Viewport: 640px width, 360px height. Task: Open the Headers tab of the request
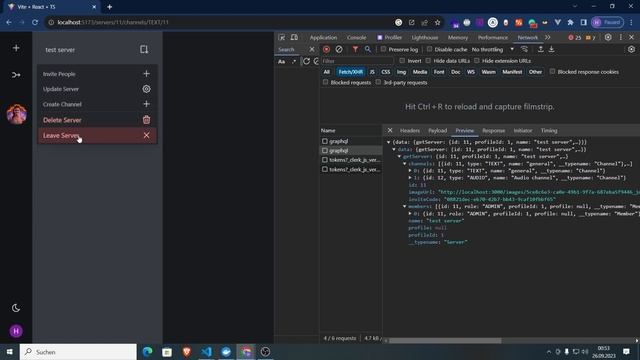tap(410, 131)
